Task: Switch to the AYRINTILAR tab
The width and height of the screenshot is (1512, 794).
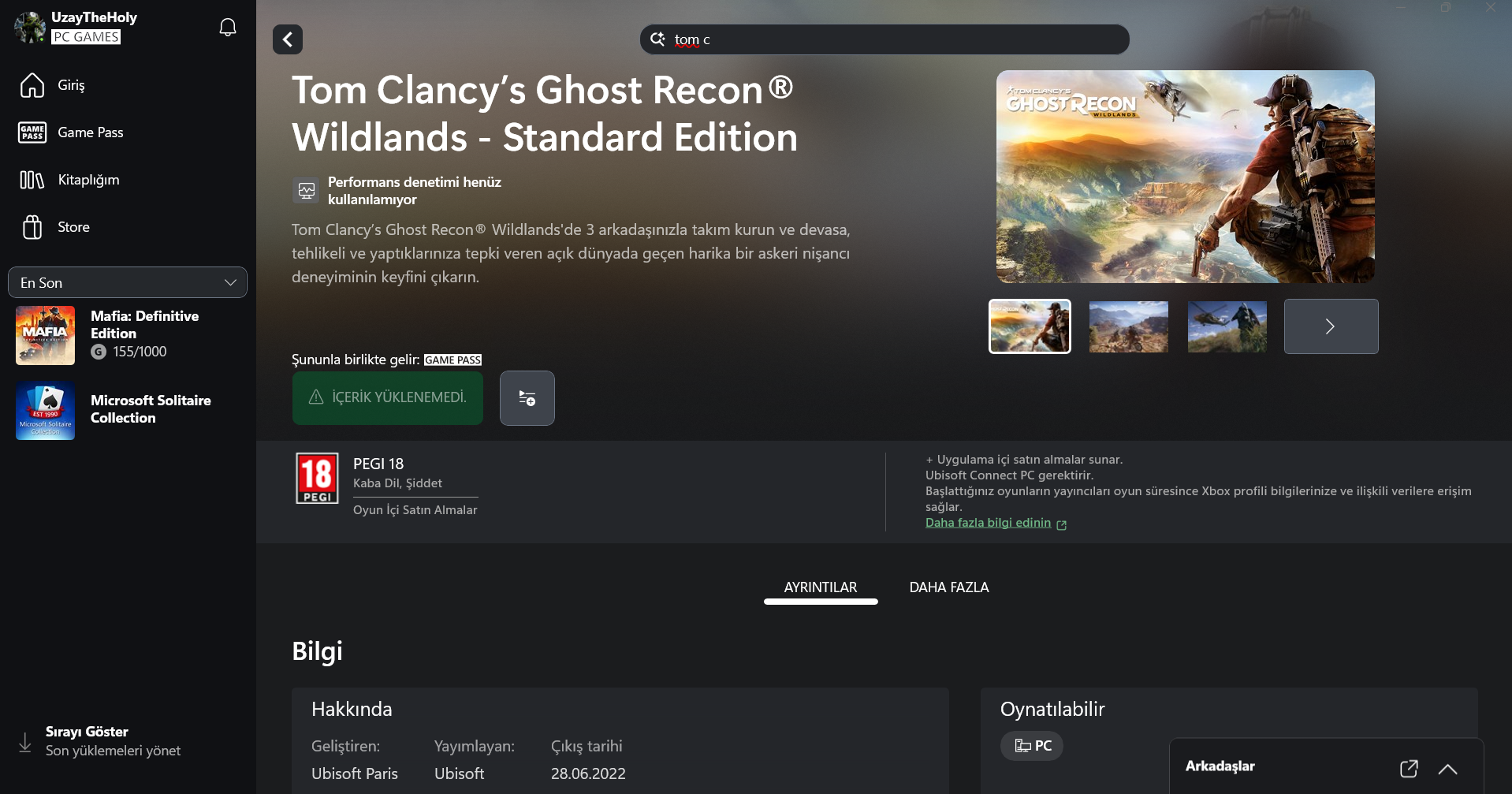Action: (x=821, y=587)
